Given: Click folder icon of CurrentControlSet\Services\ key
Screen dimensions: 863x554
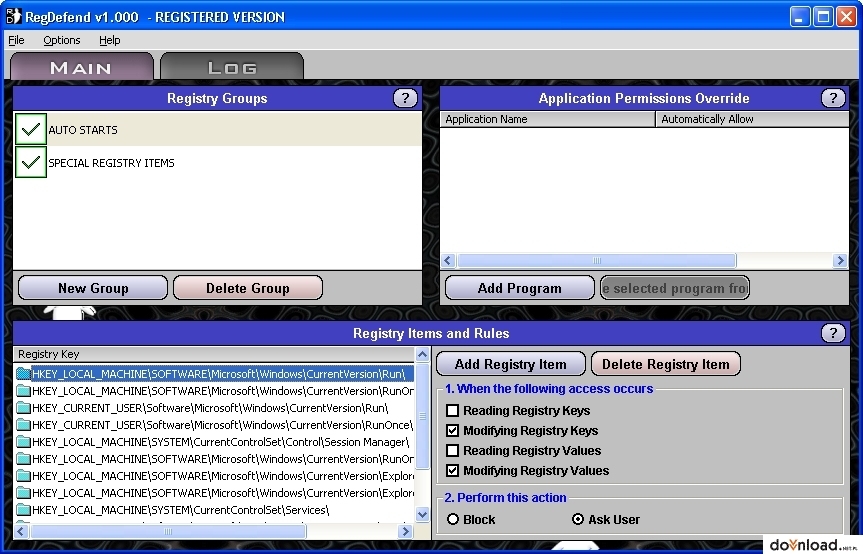Looking at the screenshot, I should point(23,510).
